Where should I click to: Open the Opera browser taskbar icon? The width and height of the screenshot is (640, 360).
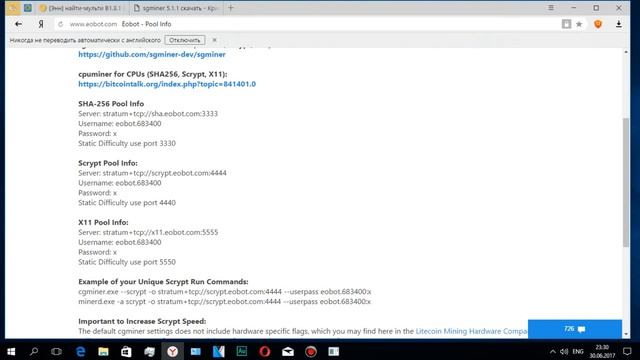(x=264, y=351)
